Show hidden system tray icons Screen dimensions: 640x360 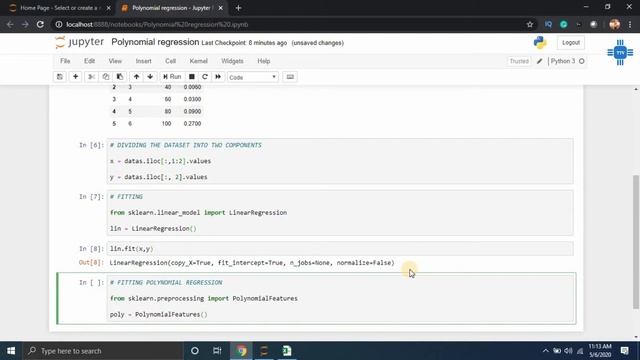(x=545, y=351)
